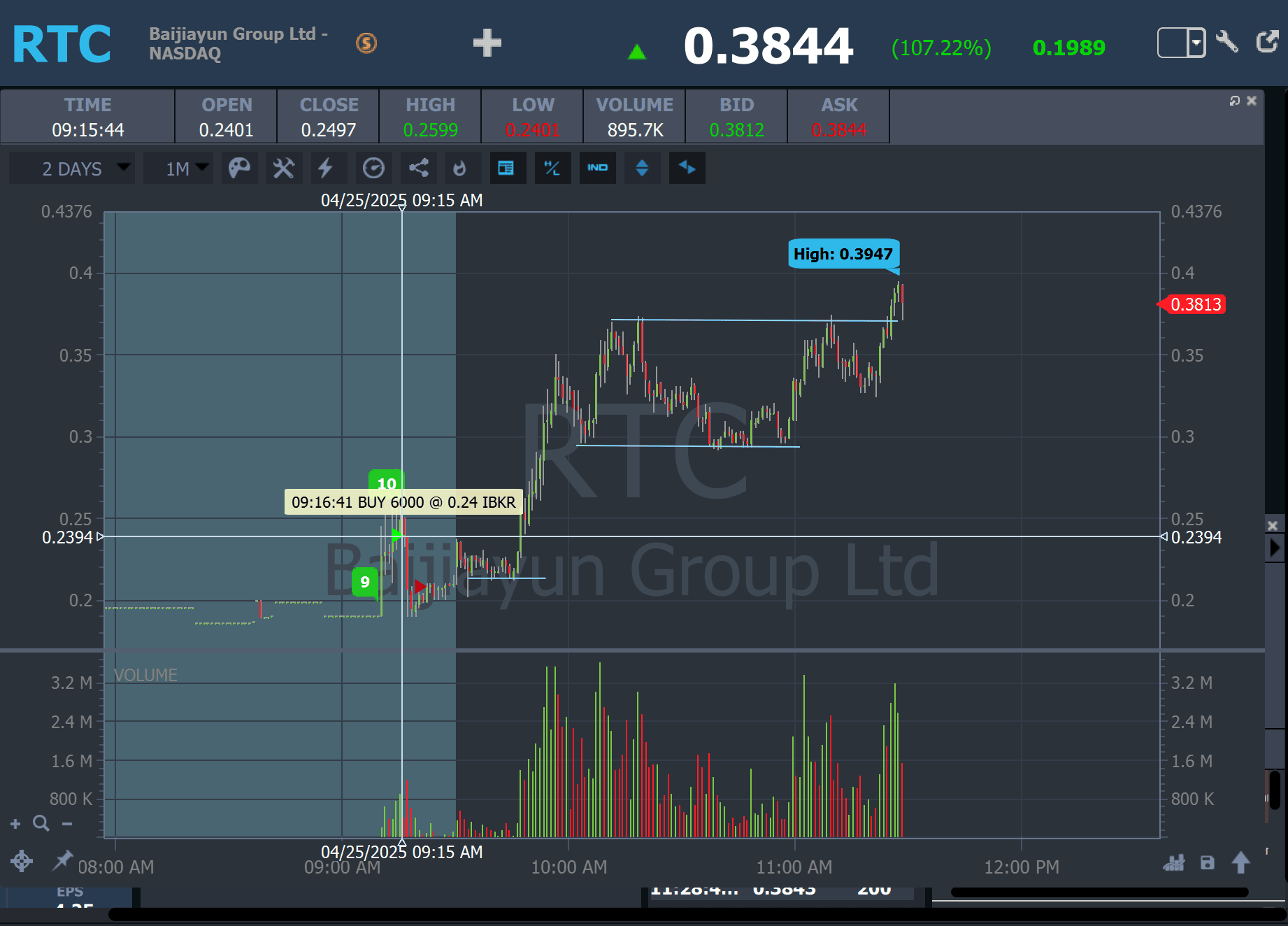Click the last price 0.3844 in header
The image size is (1288, 926).
coord(768,46)
